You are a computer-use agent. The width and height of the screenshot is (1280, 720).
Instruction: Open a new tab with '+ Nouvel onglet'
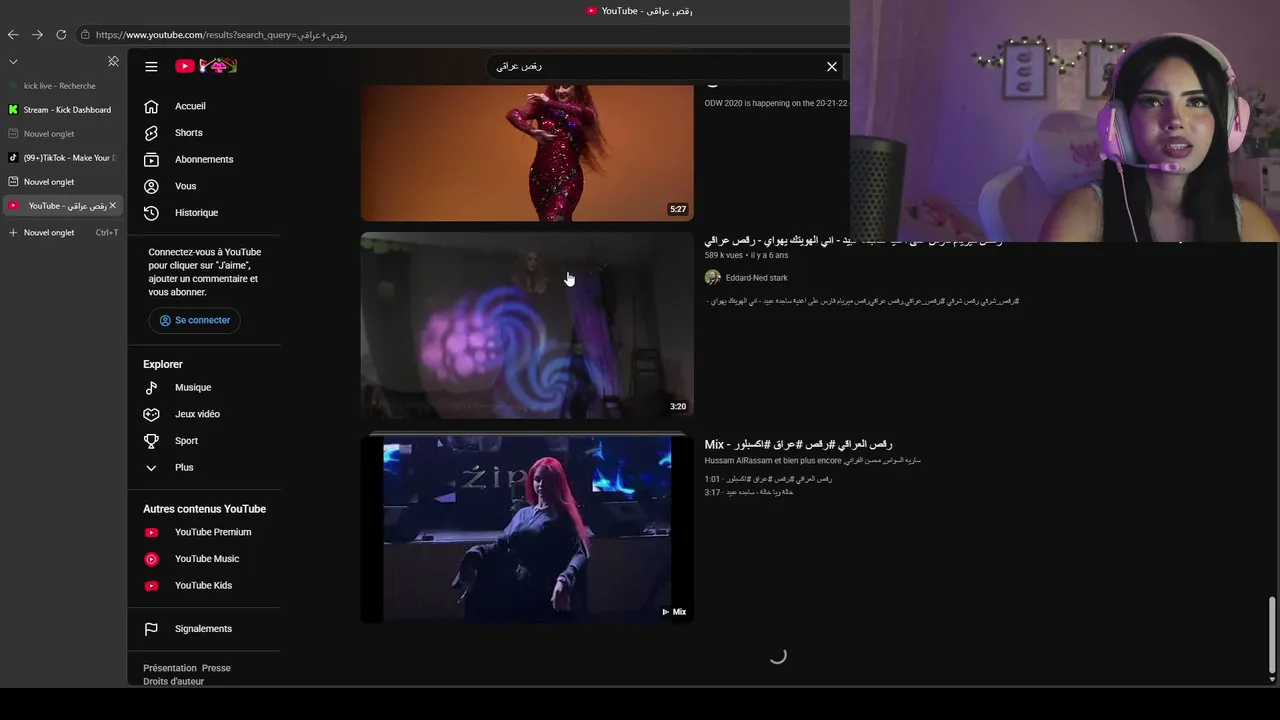tap(62, 233)
